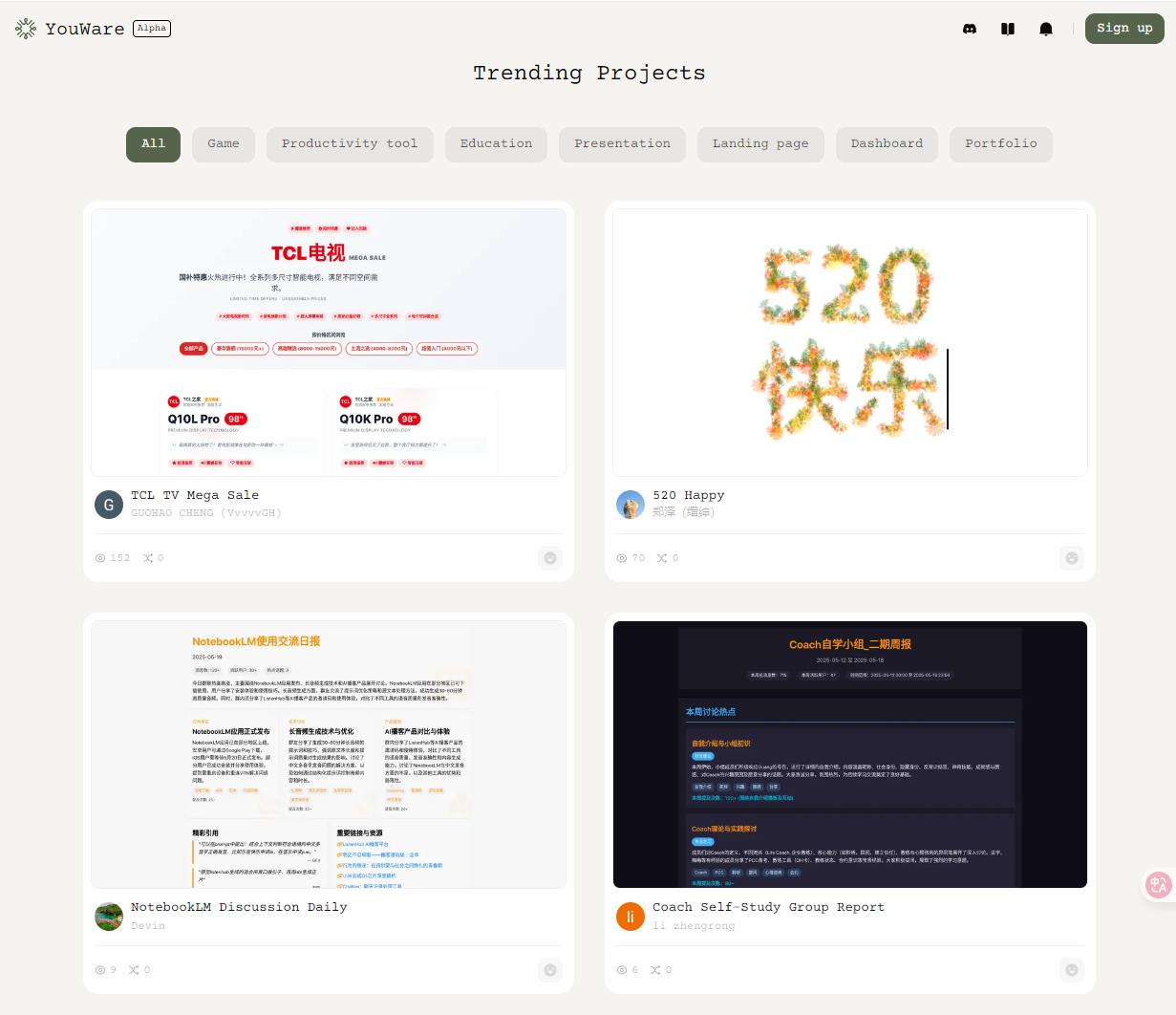
Task: Click the Alpha badge next to YouWare
Action: (152, 29)
